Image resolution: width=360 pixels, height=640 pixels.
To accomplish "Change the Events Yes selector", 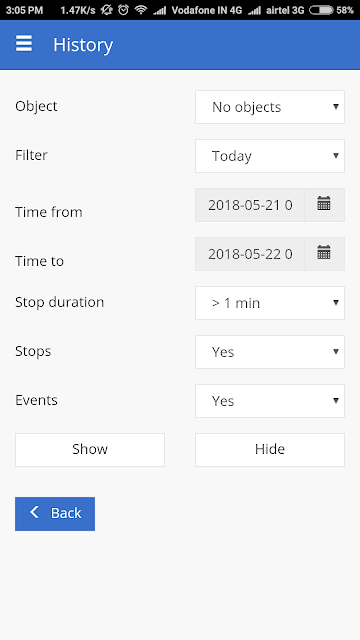I will point(270,401).
